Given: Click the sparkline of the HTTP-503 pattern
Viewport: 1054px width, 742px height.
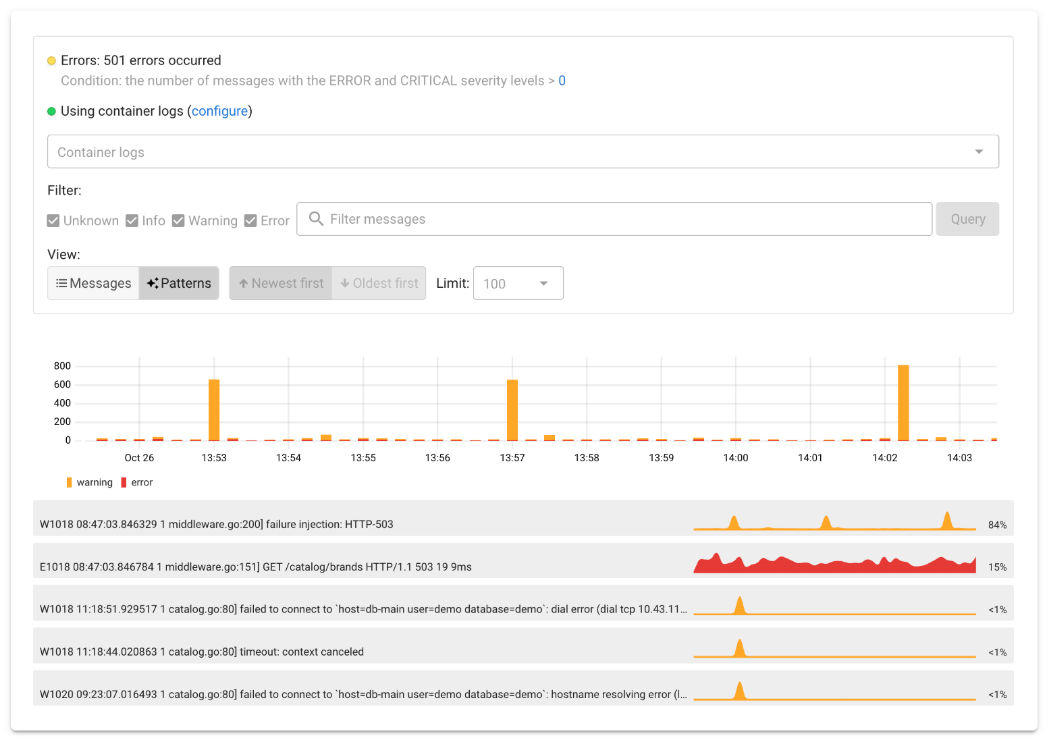Looking at the screenshot, I should (x=834, y=521).
